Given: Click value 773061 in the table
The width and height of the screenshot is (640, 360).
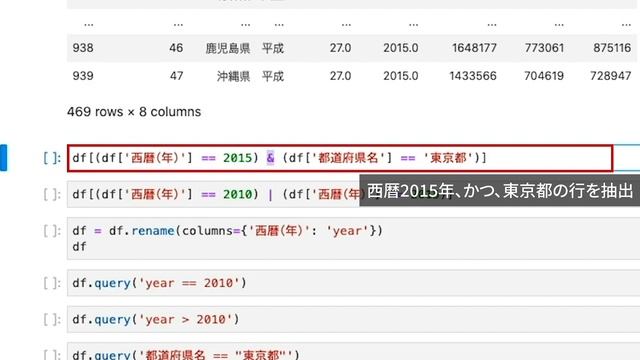Looking at the screenshot, I should pos(544,48).
